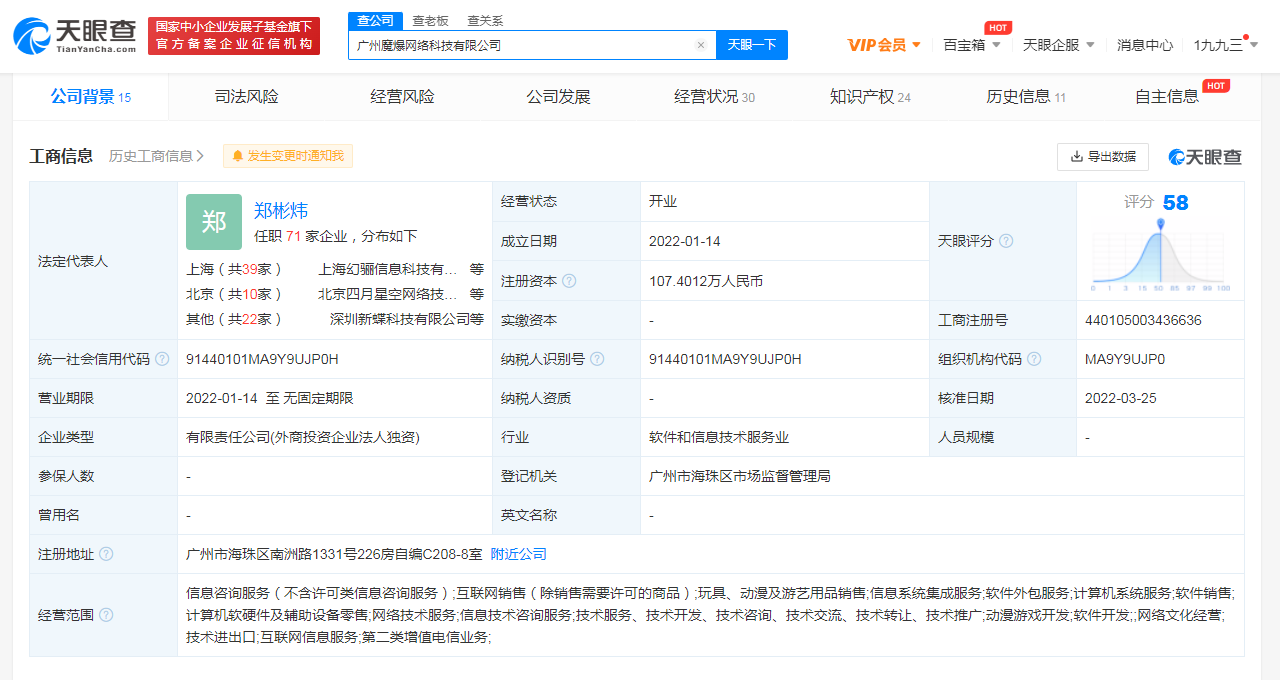Click the 天眼一下 search button

pyautogui.click(x=751, y=45)
